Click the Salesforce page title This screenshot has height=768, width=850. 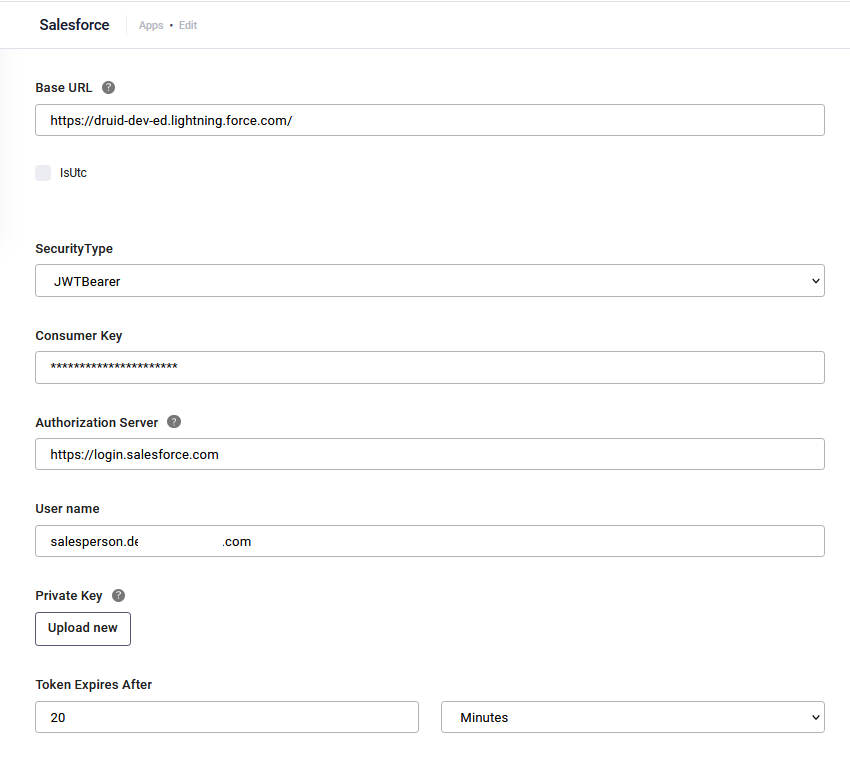click(x=74, y=25)
